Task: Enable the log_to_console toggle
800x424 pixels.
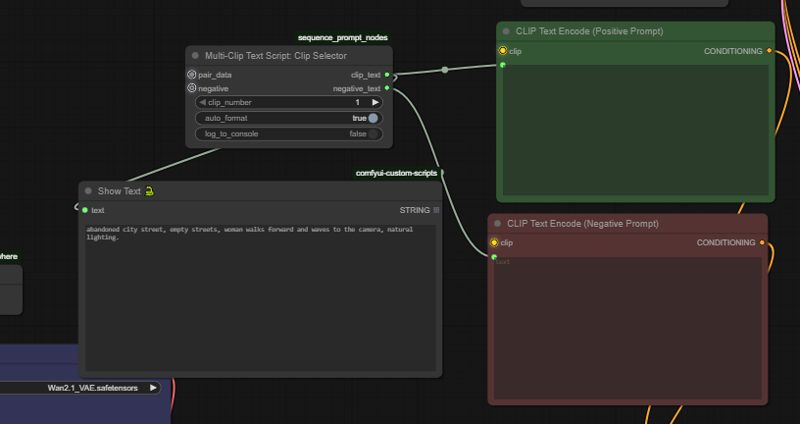Action: coord(373,134)
